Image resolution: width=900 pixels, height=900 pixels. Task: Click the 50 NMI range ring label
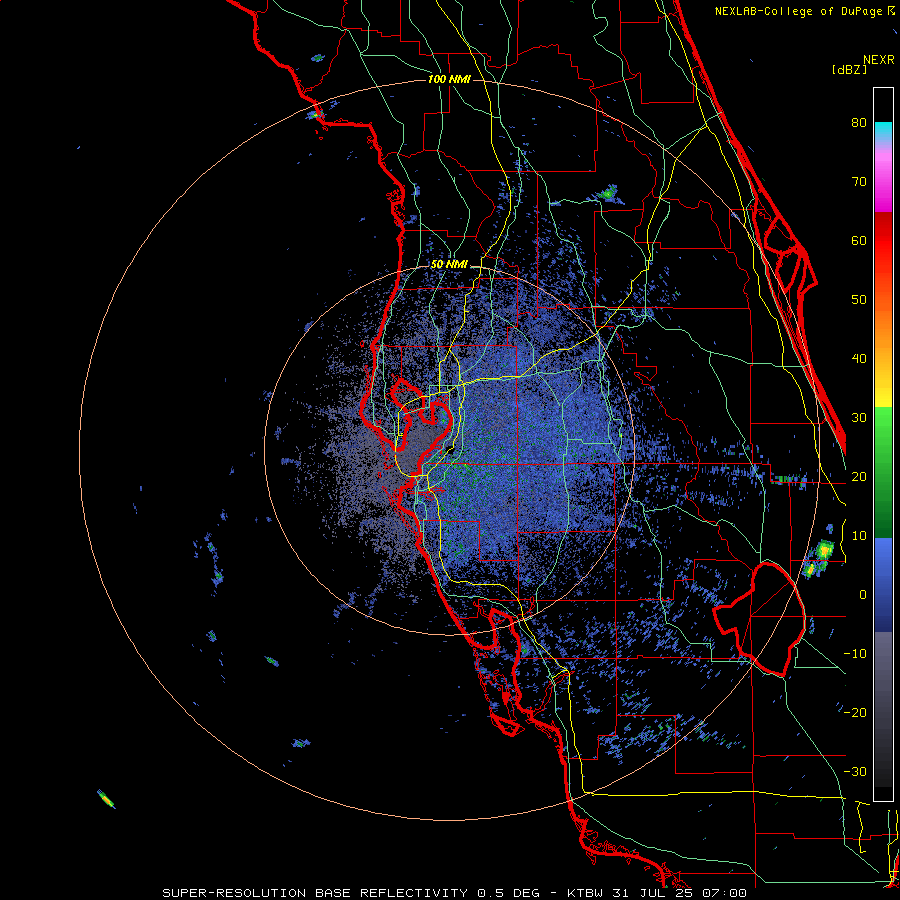[449, 265]
